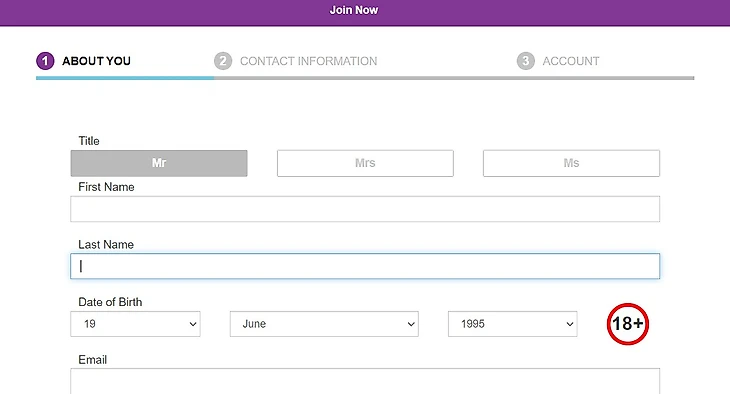The width and height of the screenshot is (730, 394).
Task: Pick the Ms title option
Action: (571, 163)
